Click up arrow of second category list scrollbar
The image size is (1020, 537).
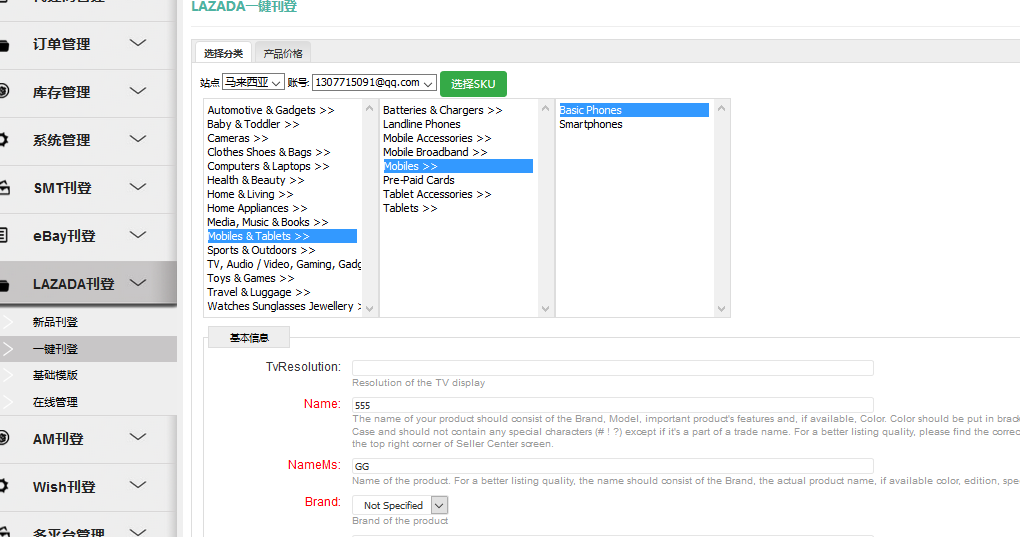pos(545,109)
